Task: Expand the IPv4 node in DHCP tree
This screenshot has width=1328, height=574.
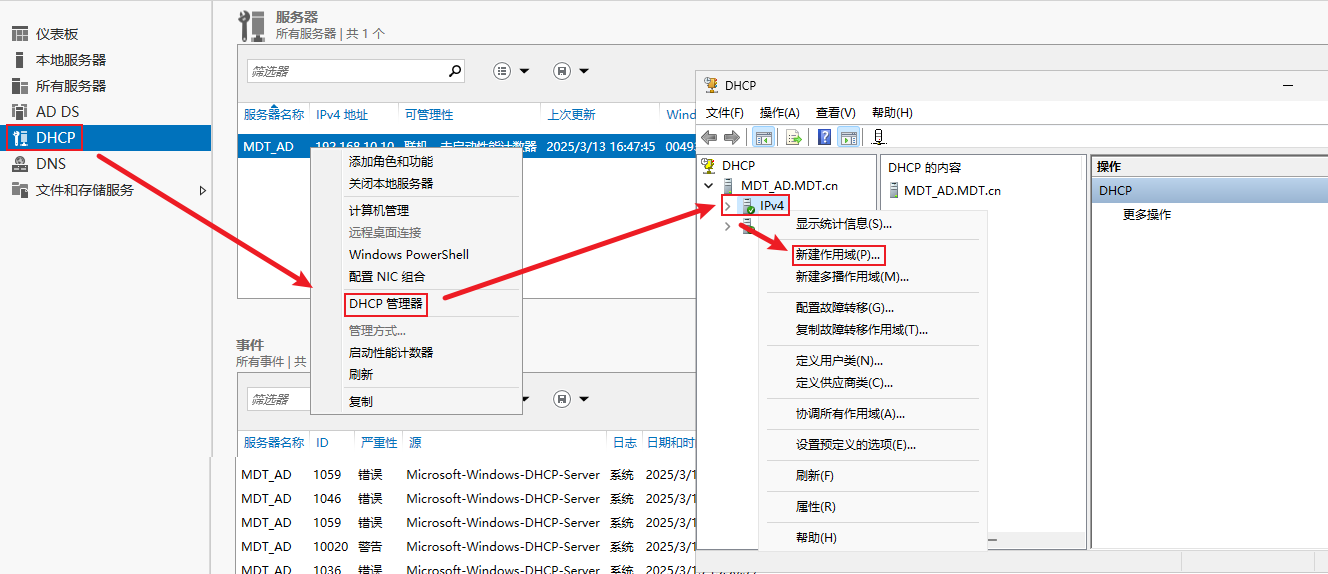Action: coord(727,205)
